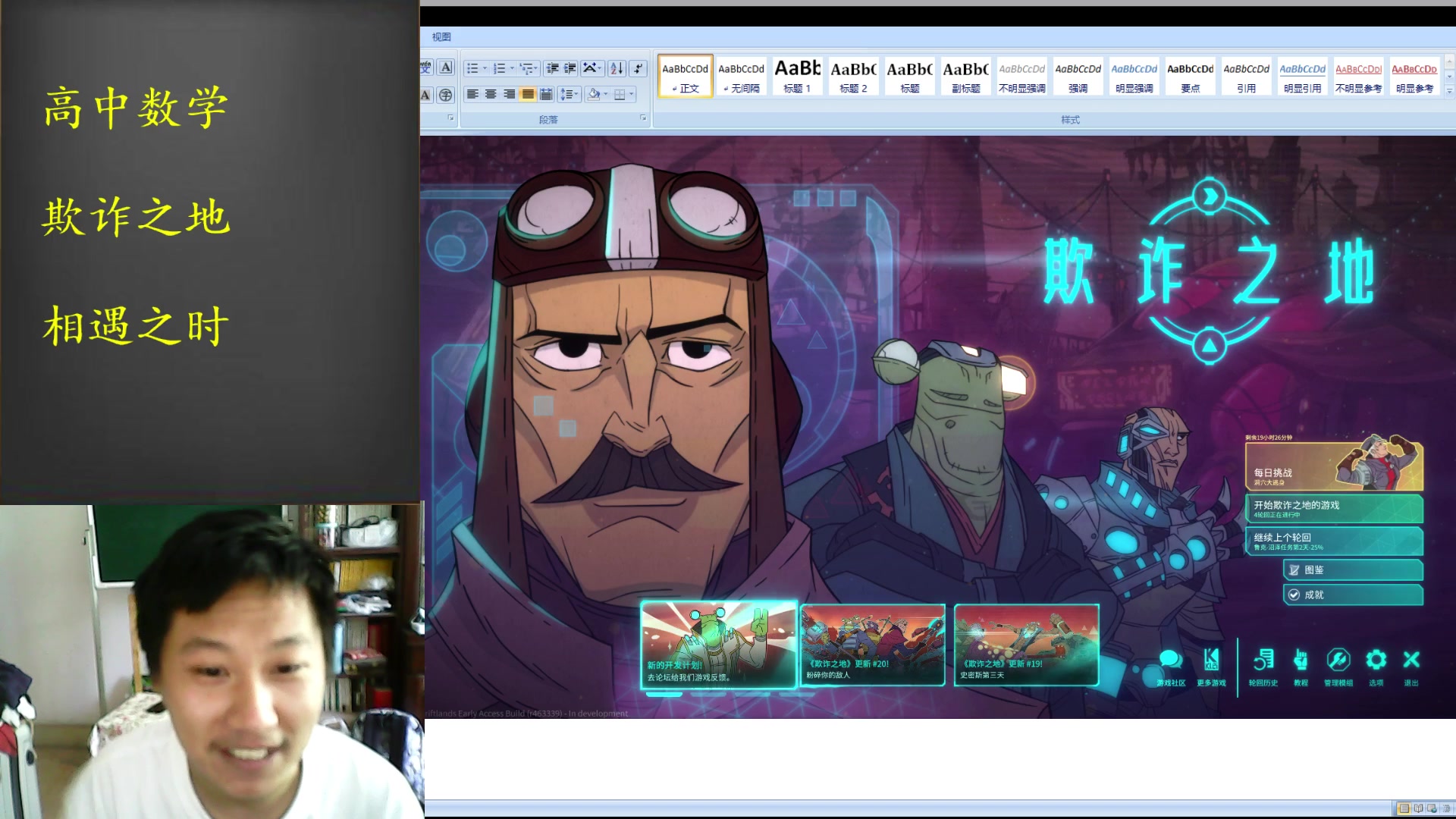Open the bullets list dropdown arrow
Screen dimensions: 1456x819
click(x=485, y=68)
